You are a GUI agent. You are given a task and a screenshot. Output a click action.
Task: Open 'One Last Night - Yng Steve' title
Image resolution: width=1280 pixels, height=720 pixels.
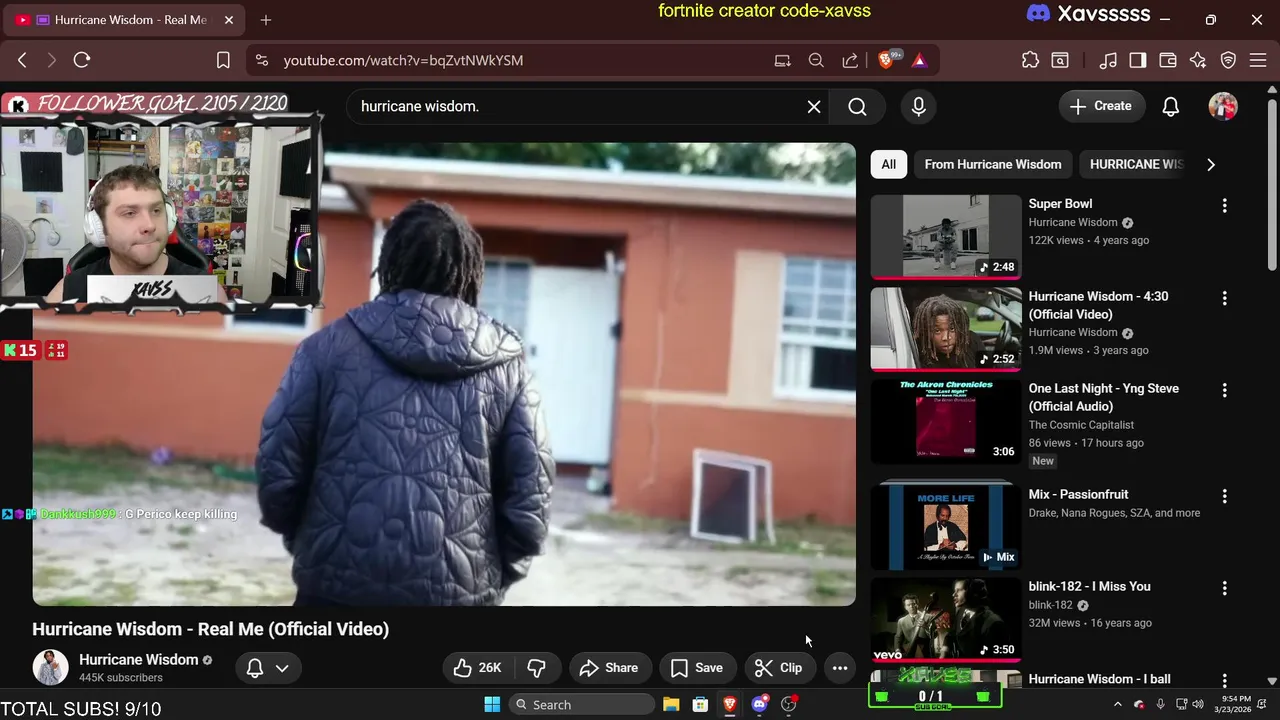(1103, 397)
